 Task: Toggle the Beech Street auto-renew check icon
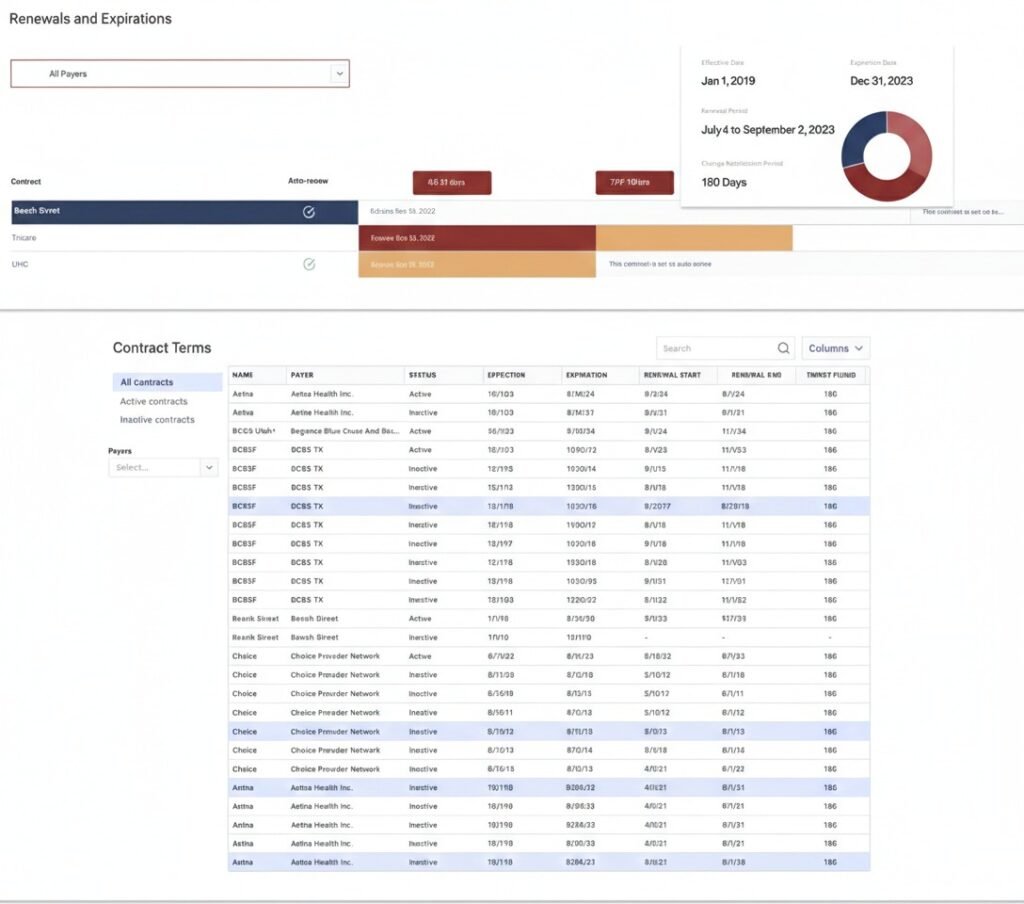click(309, 212)
